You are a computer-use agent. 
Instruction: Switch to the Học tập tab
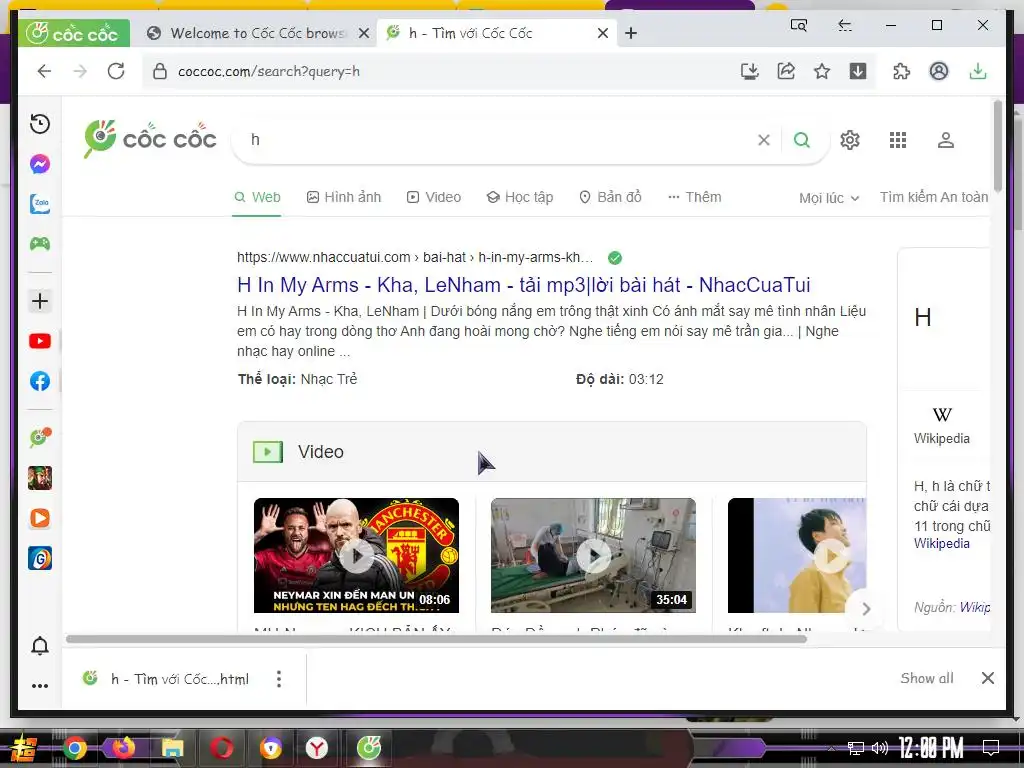click(520, 197)
